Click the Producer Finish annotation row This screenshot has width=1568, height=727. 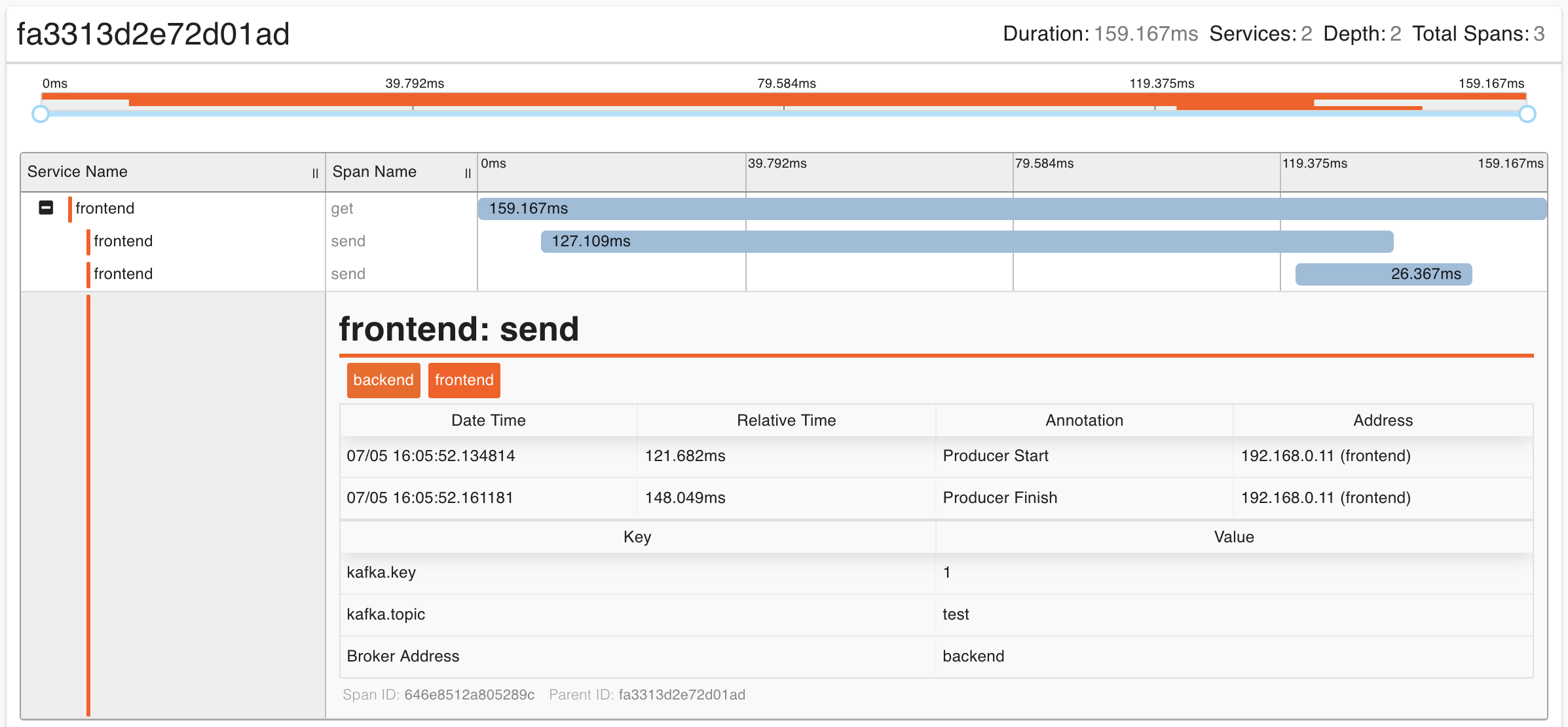tap(999, 498)
